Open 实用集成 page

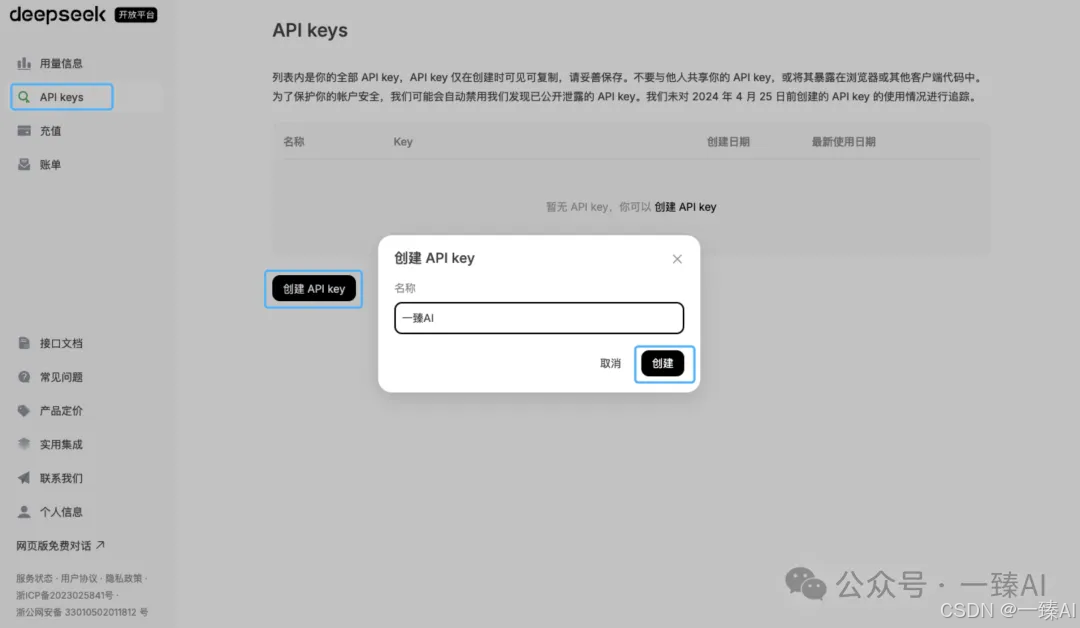point(61,444)
